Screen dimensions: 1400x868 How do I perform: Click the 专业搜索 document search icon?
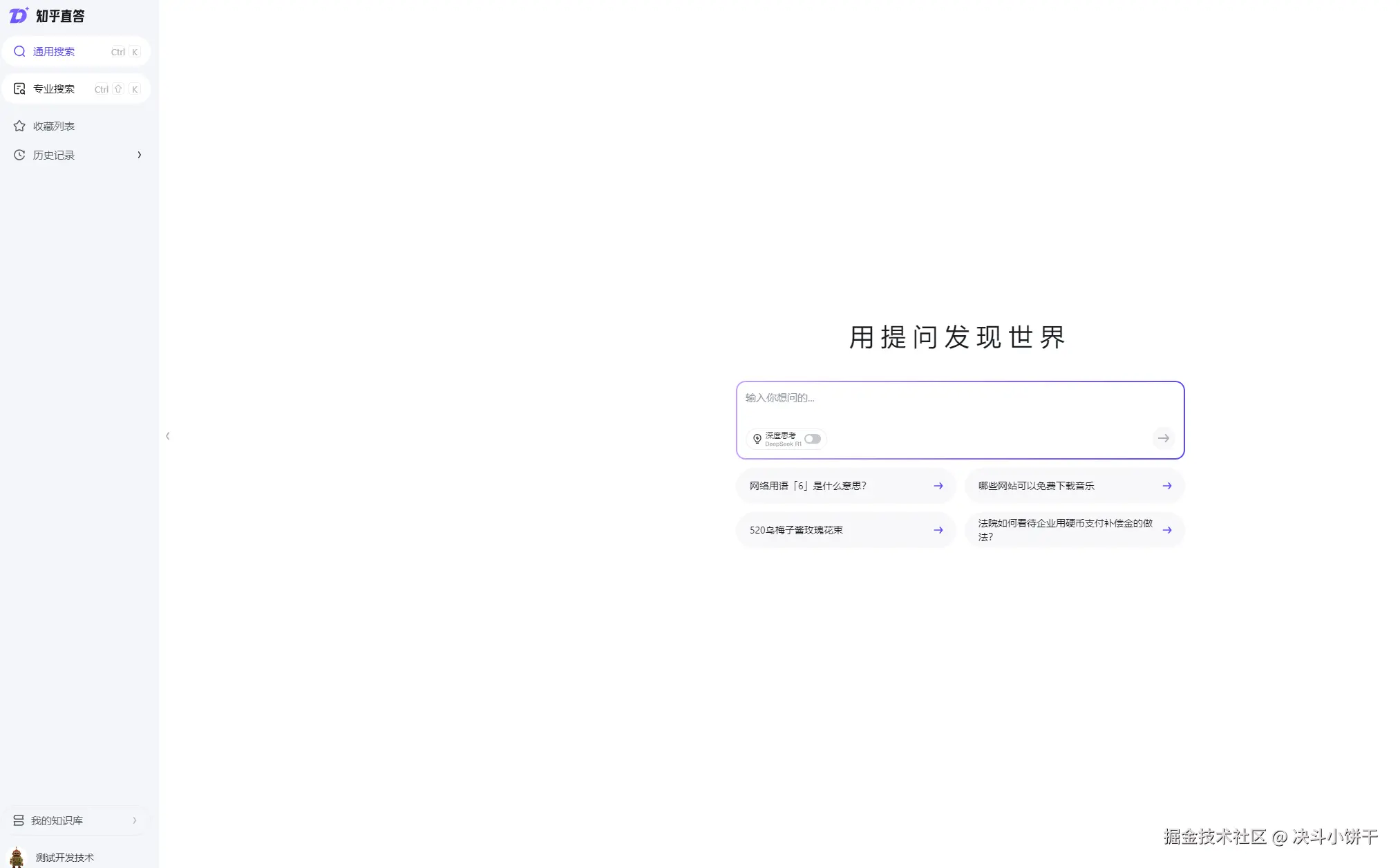coord(19,89)
